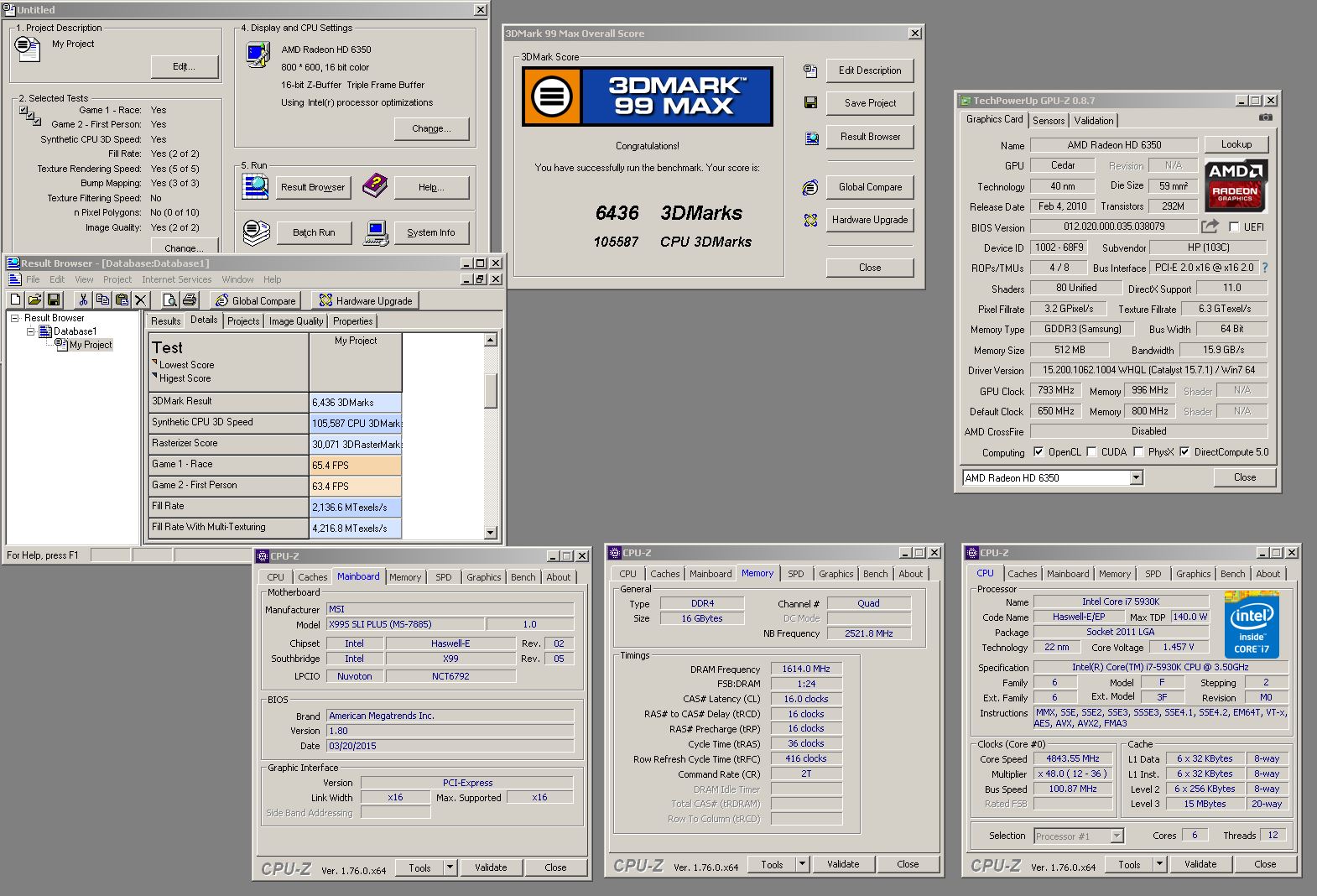Click the Result Browser icon in score window
The image size is (1317, 896).
(x=811, y=138)
